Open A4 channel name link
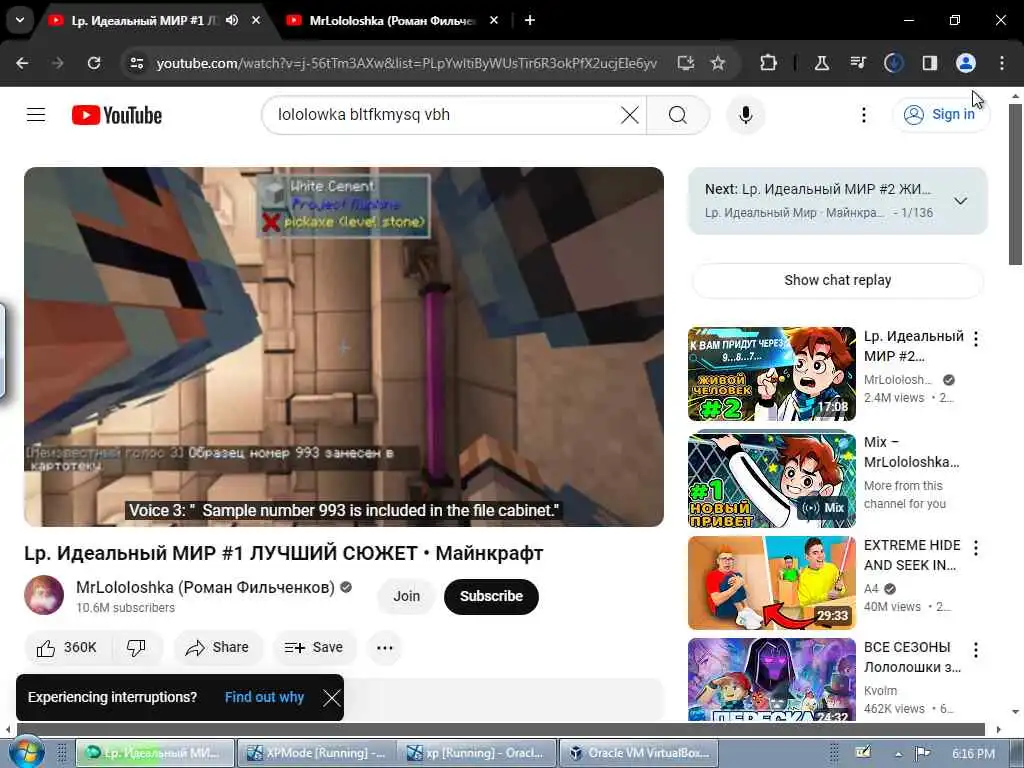 tap(871, 588)
